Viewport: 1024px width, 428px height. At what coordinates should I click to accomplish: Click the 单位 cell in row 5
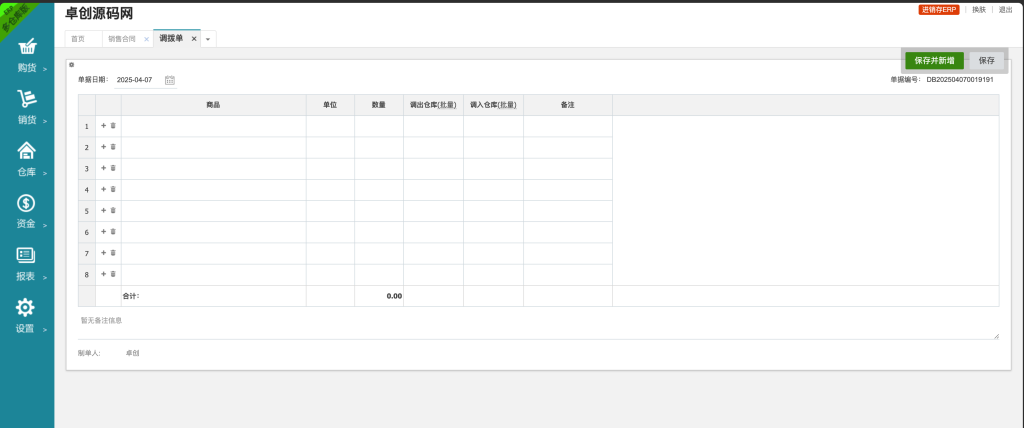tap(330, 211)
